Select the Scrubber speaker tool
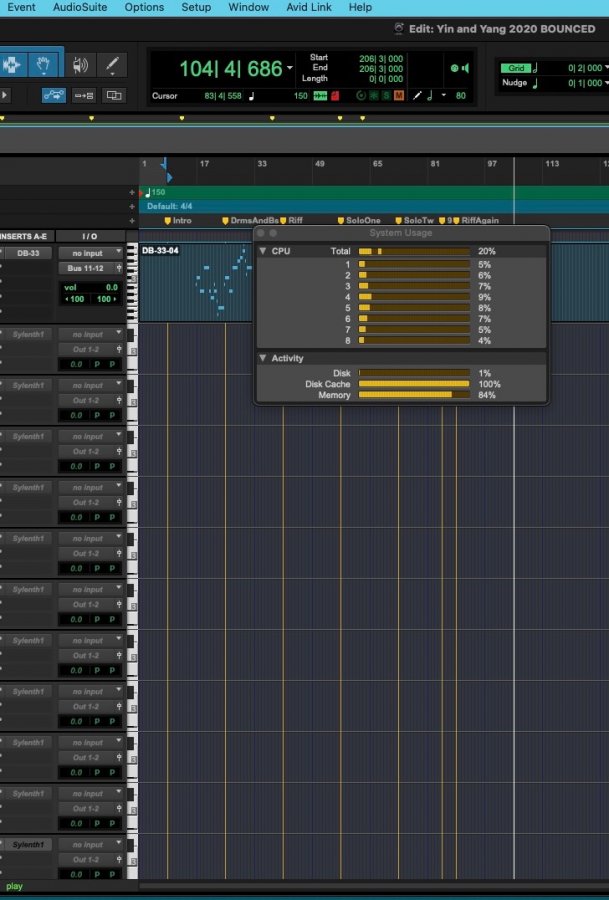This screenshot has width=609, height=900. pos(80,66)
